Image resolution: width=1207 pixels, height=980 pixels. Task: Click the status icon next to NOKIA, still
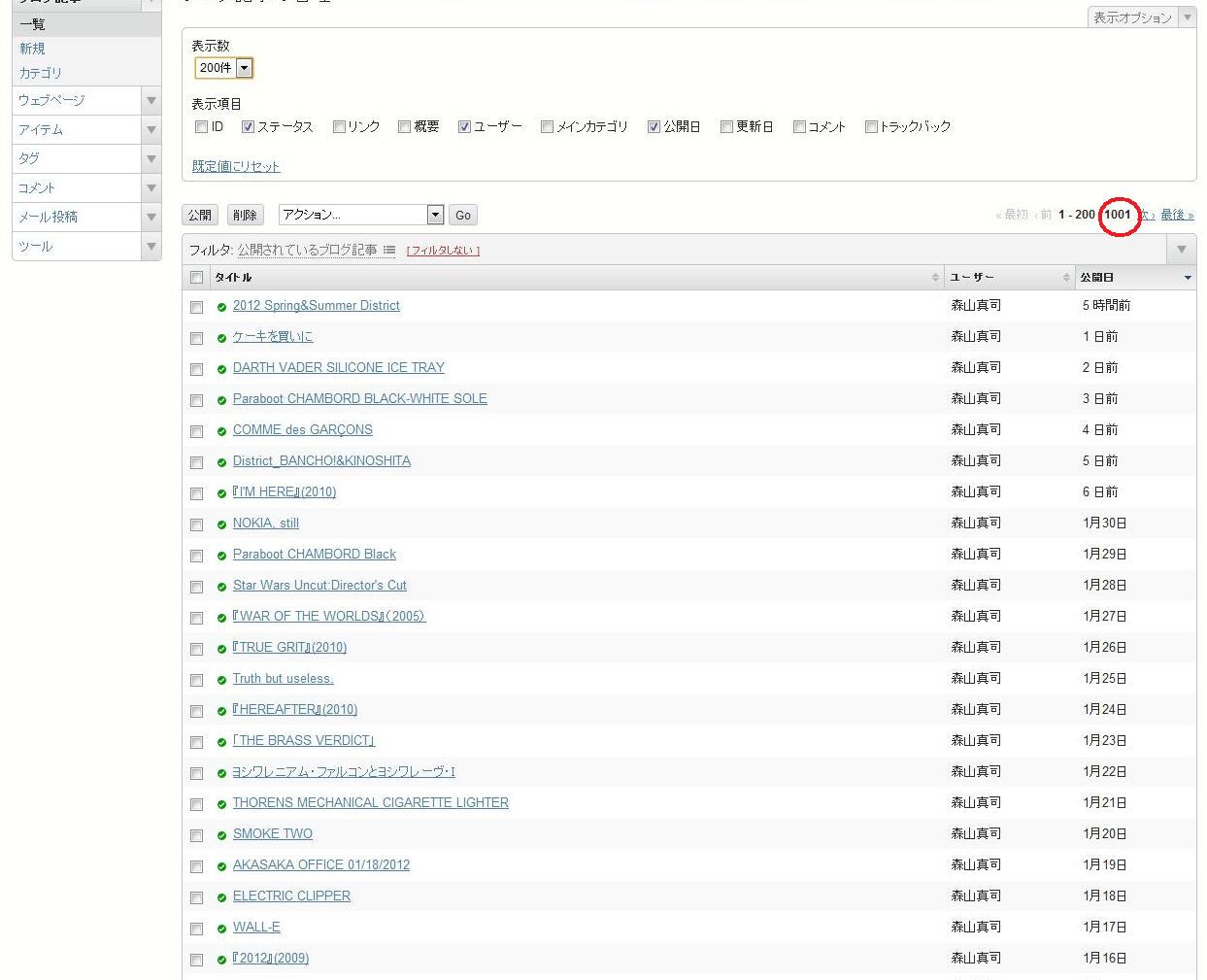click(x=221, y=524)
